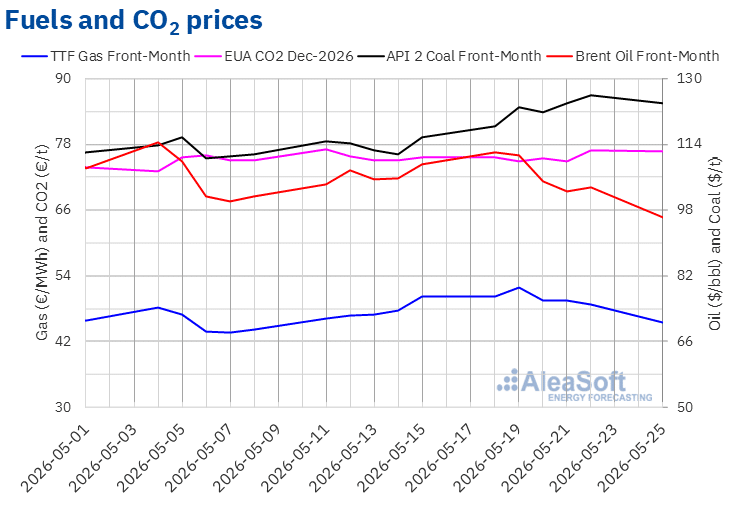Click the API 2 Coal Front-Month legend entry
This screenshot has height=509, width=730.
449,56
